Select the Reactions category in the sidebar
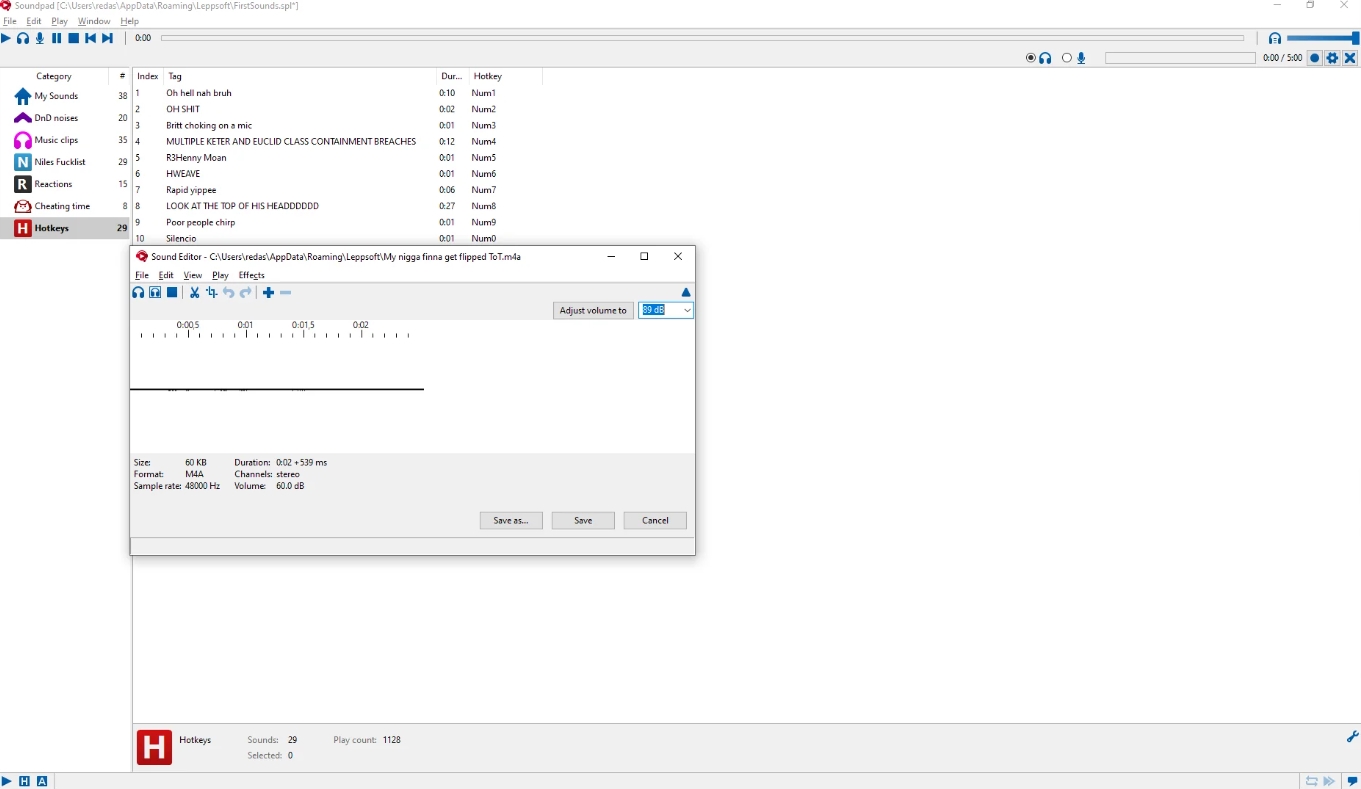This screenshot has width=1361, height=789. [53, 184]
